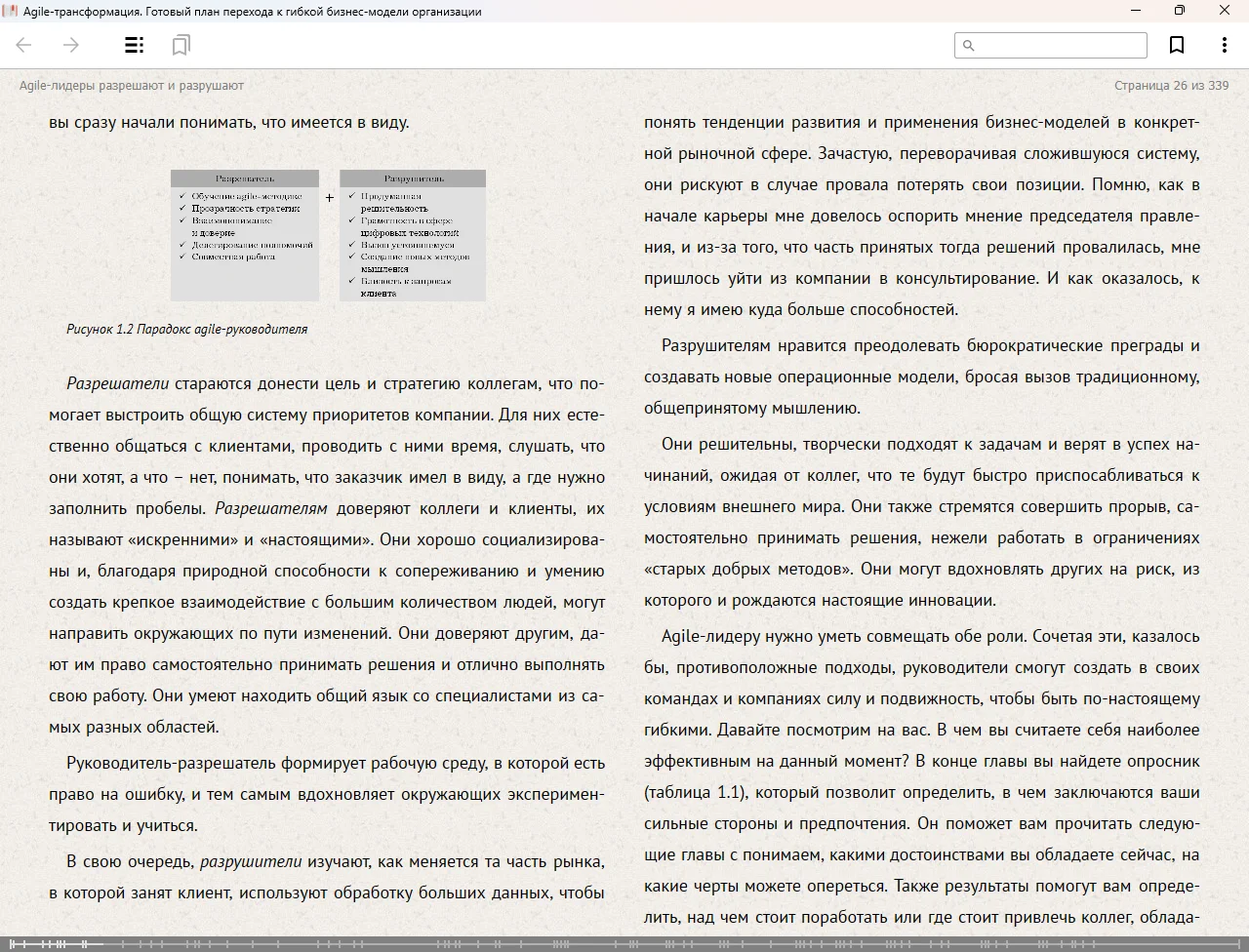This screenshot has height=952, width=1249.
Task: Click the 'Рисунок 1.2' figure caption
Action: 186,329
